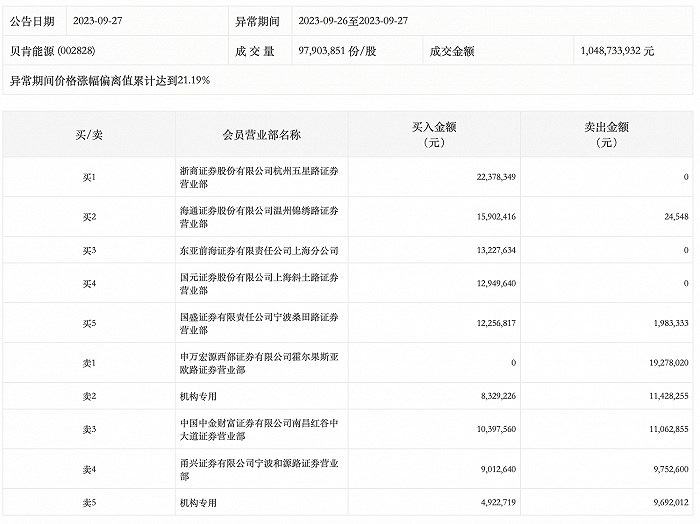Select buy amount 9,012,640
Viewport: 700px width, 524px height.
coord(498,469)
